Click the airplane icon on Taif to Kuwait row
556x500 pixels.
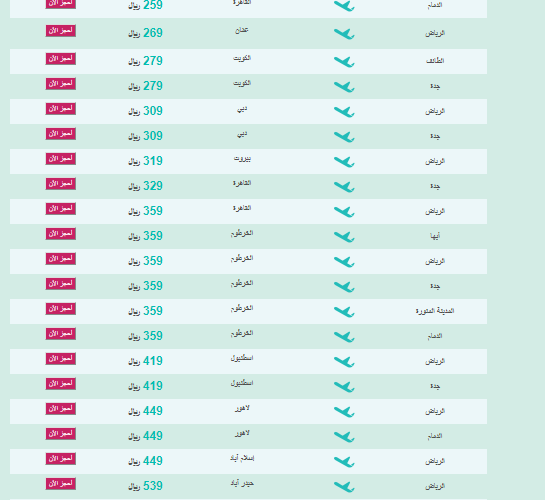[x=344, y=62]
